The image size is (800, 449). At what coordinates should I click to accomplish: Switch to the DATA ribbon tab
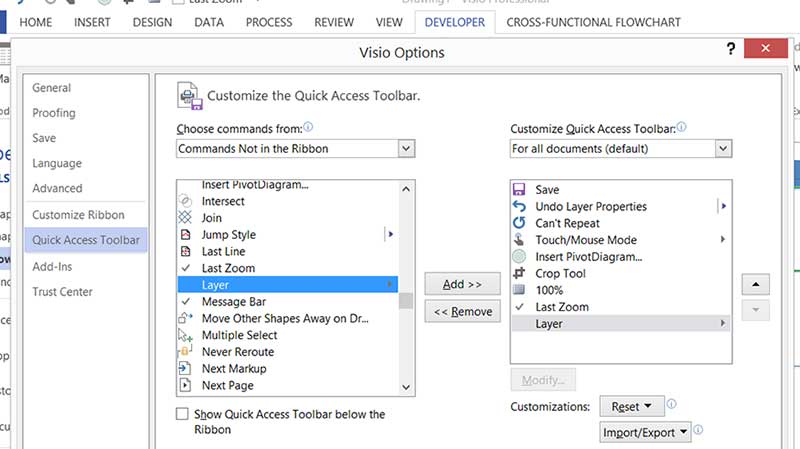pyautogui.click(x=209, y=22)
